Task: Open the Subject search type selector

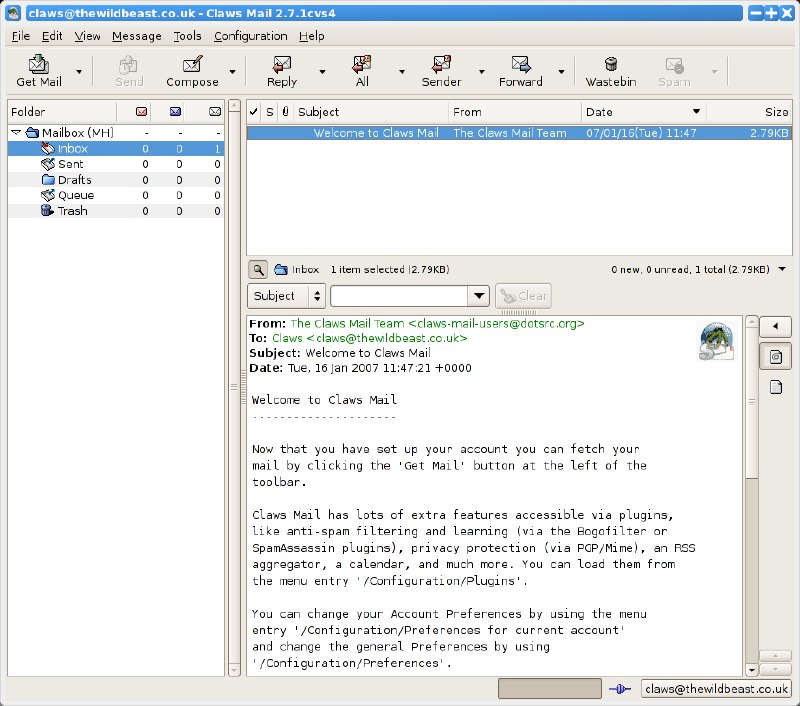Action: click(x=285, y=296)
